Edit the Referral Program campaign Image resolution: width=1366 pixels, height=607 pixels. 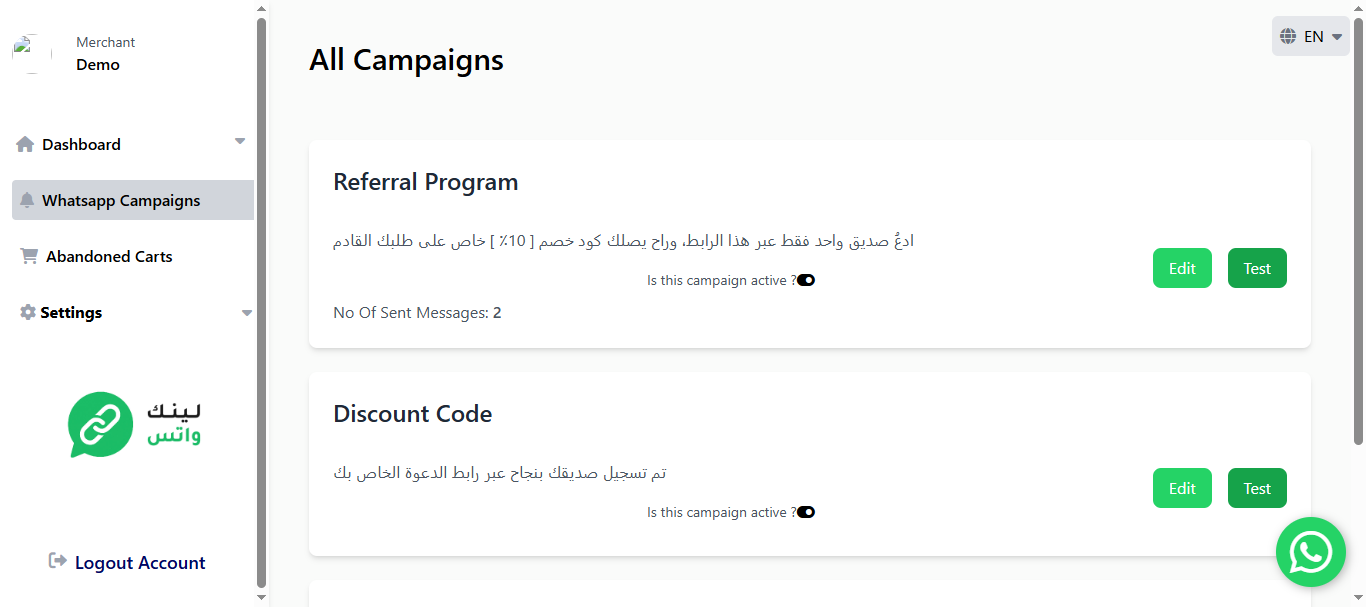tap(1182, 268)
